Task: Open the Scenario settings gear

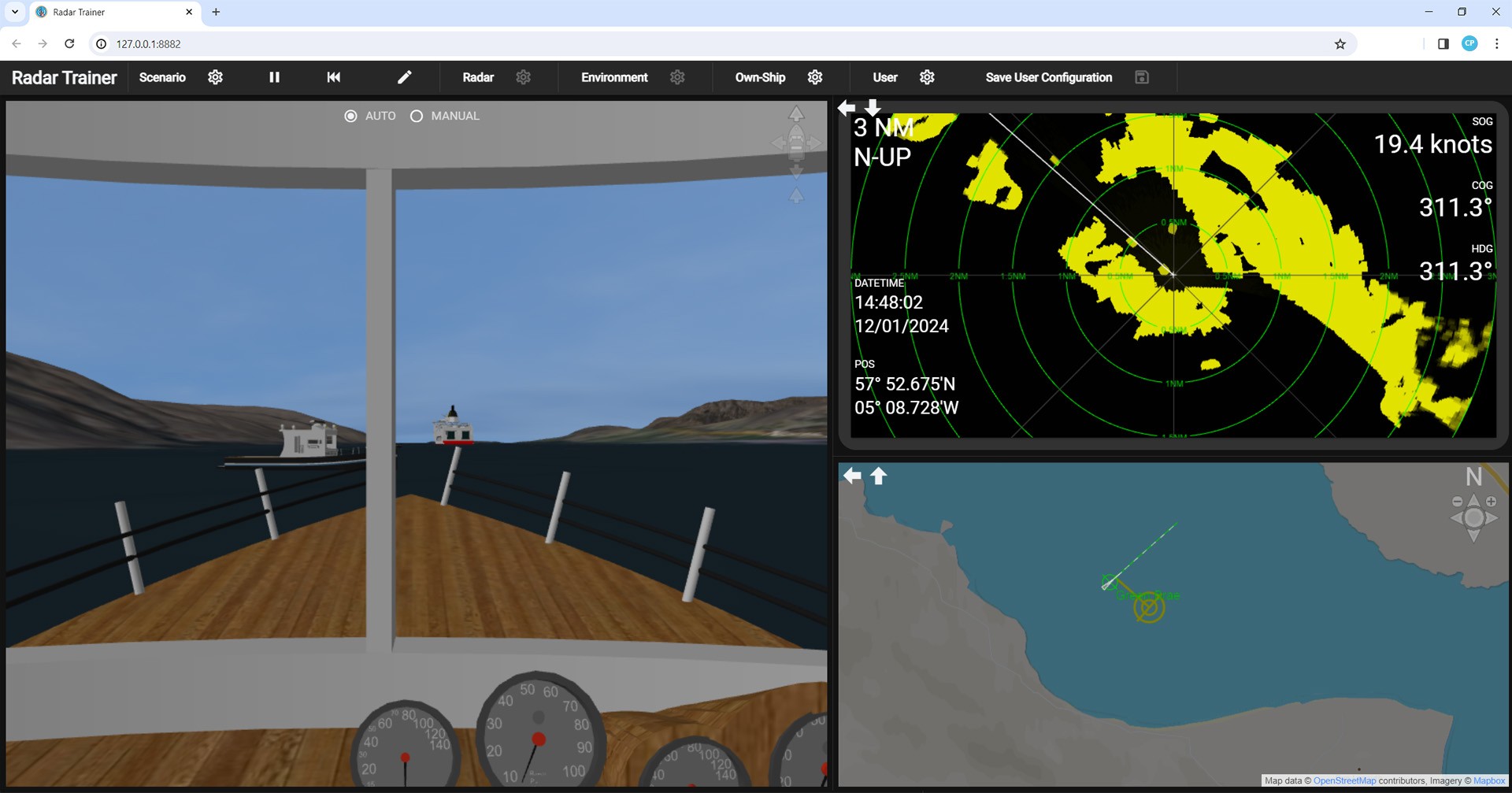Action: [x=215, y=77]
